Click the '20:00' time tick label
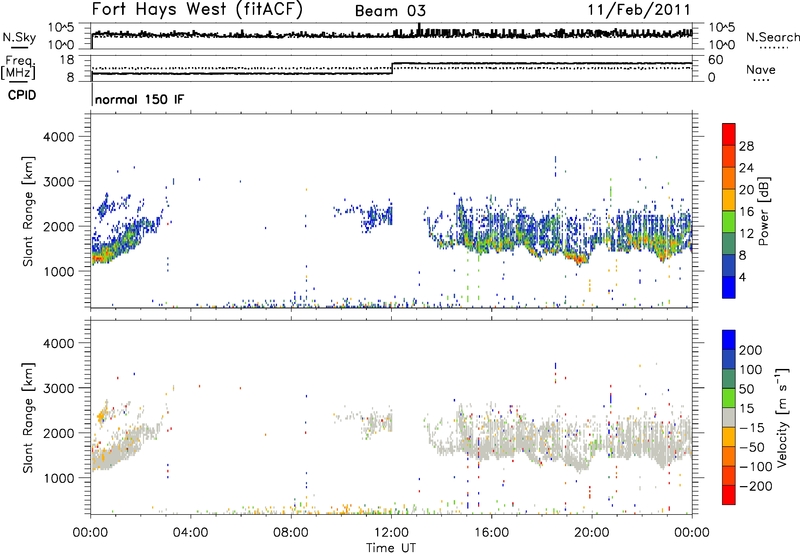Viewport: 800px width, 554px height. pyautogui.click(x=592, y=533)
